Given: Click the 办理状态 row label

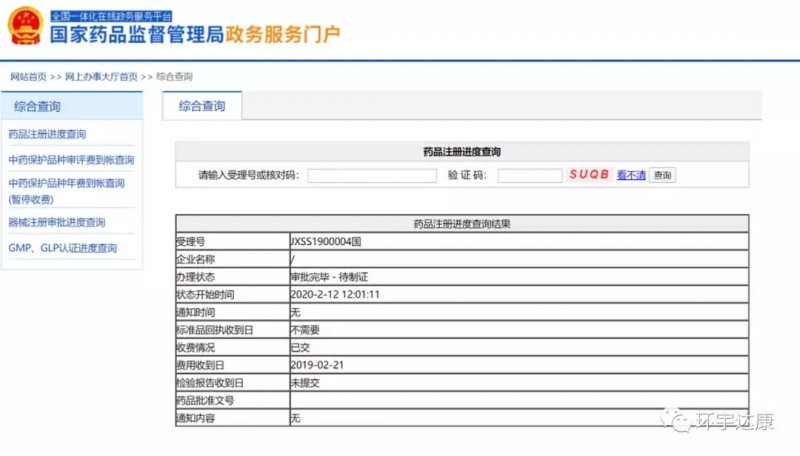Looking at the screenshot, I should 195,277.
